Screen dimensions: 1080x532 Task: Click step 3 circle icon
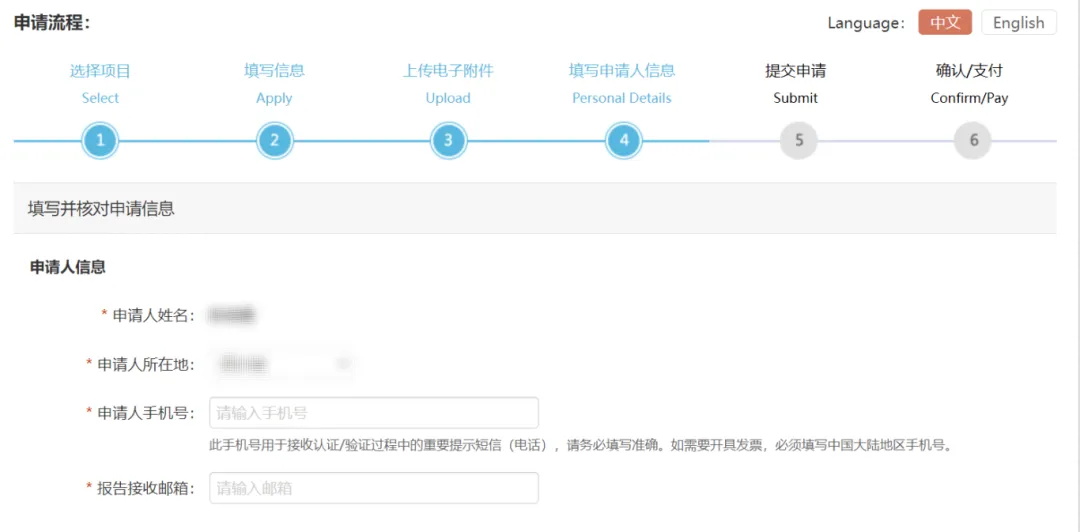(448, 141)
